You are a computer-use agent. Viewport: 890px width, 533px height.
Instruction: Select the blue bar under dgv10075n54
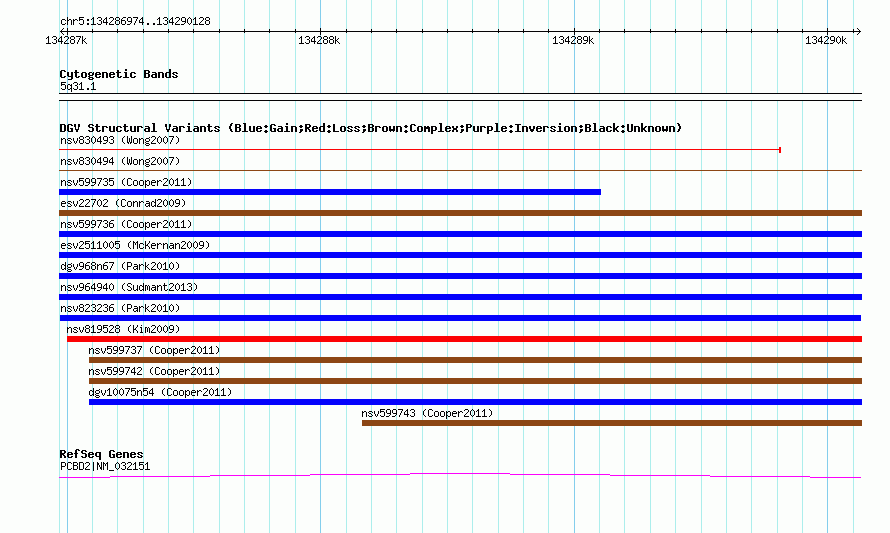click(x=475, y=402)
